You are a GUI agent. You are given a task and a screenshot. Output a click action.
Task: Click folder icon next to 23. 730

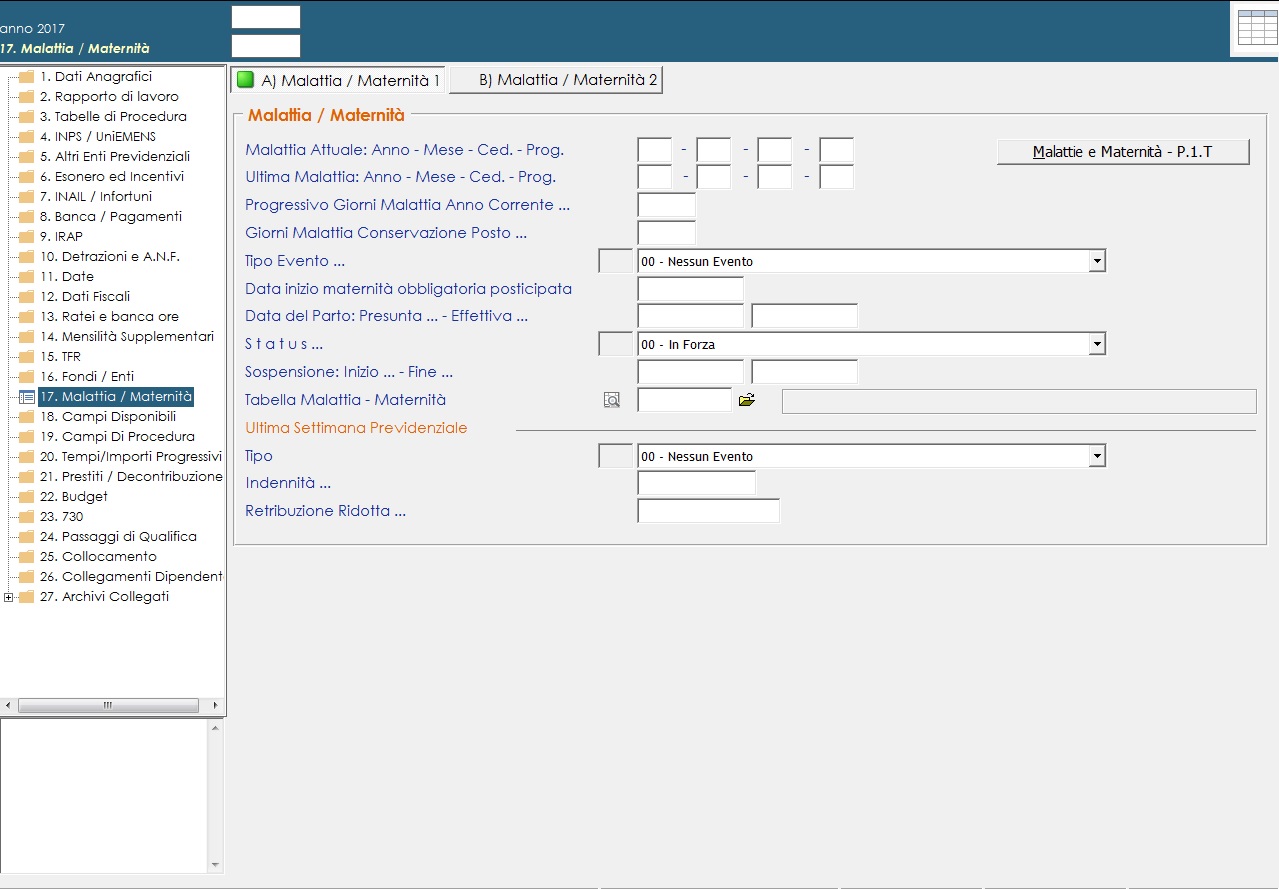[26, 517]
